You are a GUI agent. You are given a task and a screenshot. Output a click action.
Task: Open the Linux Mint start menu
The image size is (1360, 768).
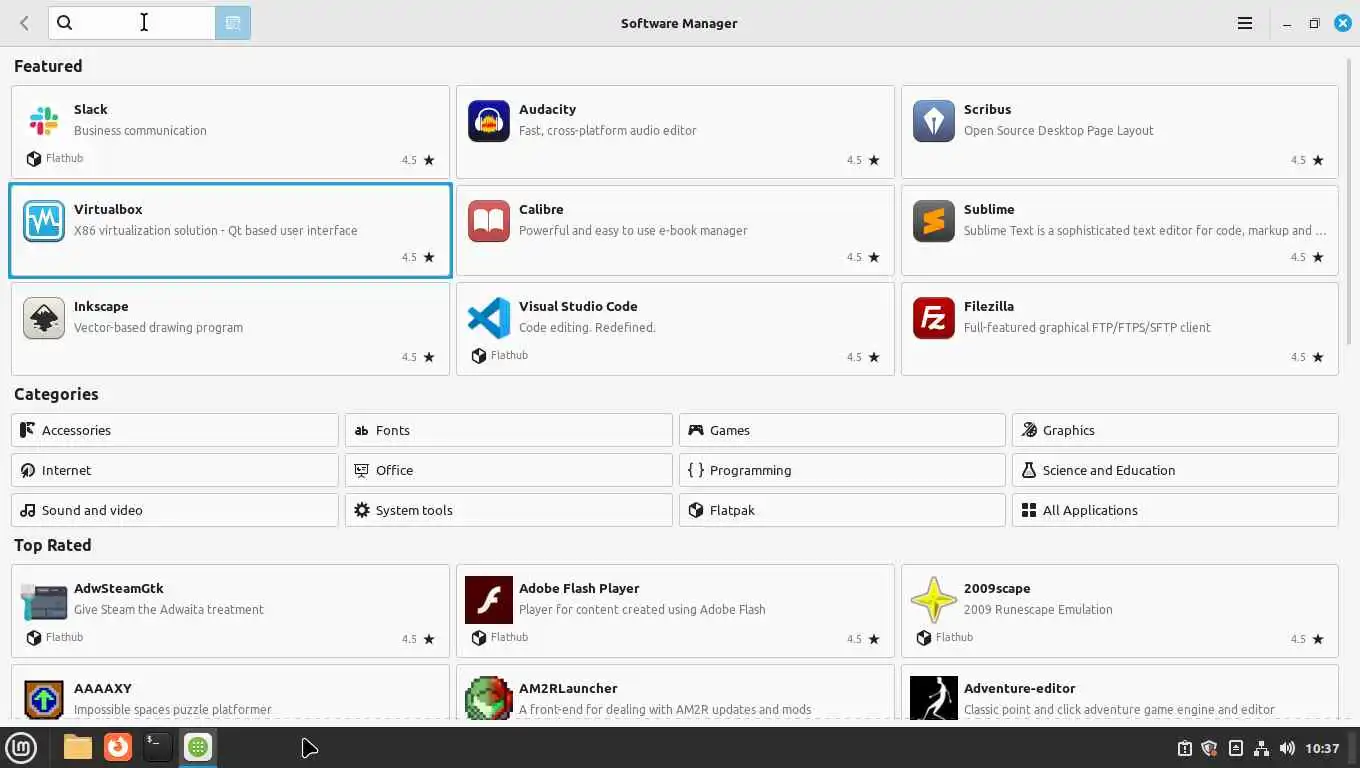[x=21, y=747]
